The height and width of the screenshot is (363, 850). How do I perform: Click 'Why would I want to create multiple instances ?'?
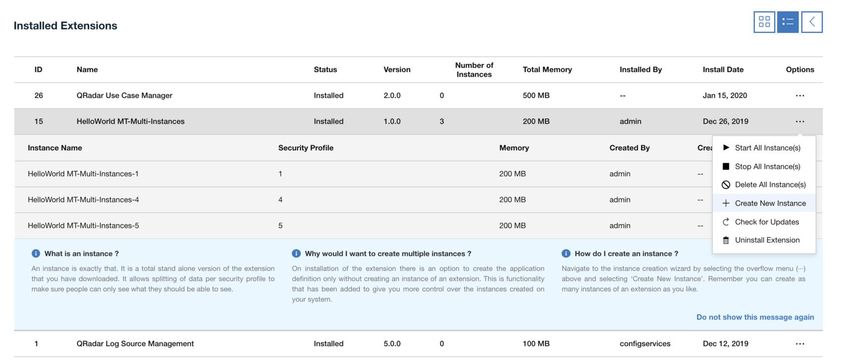click(388, 253)
